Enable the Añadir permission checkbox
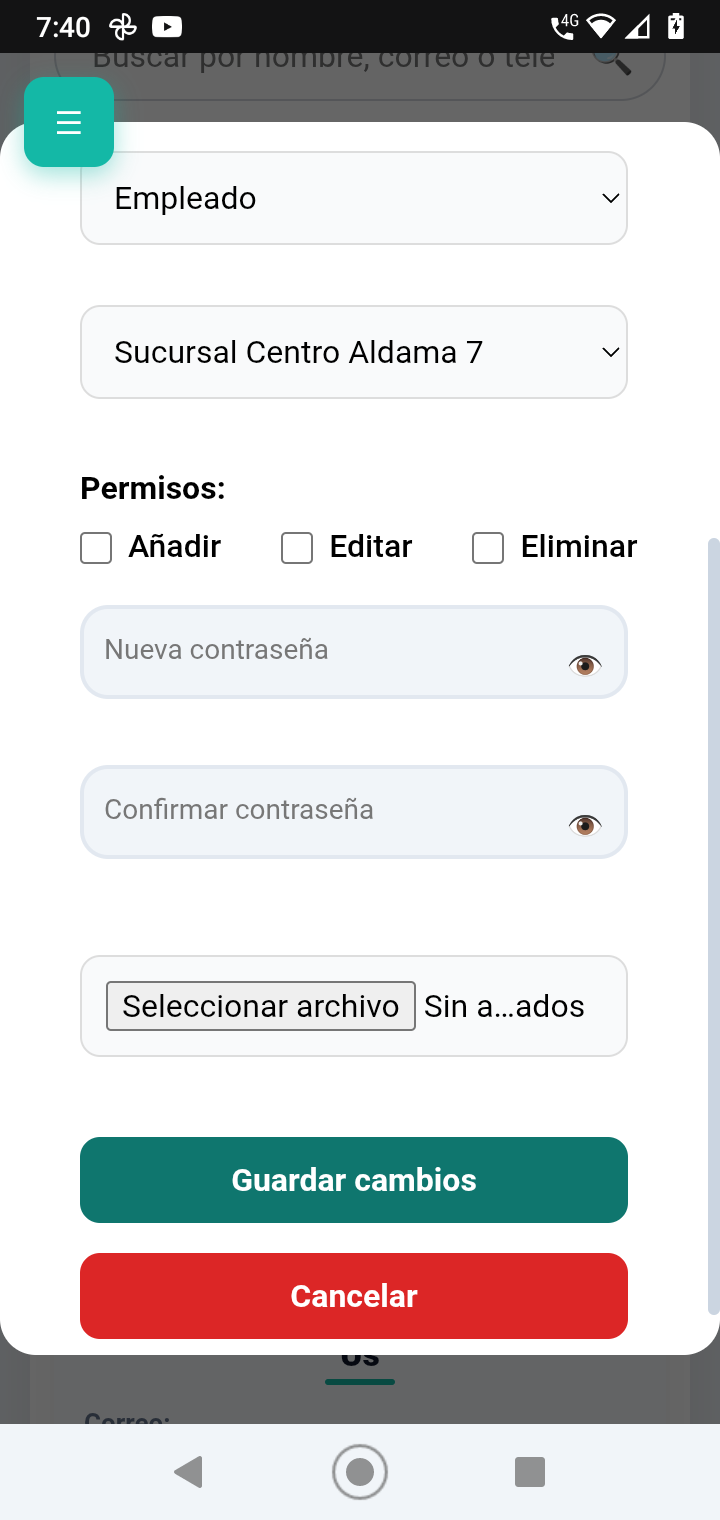Image resolution: width=720 pixels, height=1520 pixels. tap(96, 548)
